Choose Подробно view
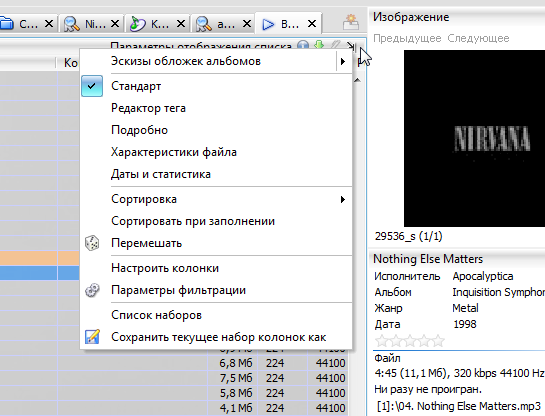 pyautogui.click(x=216, y=130)
